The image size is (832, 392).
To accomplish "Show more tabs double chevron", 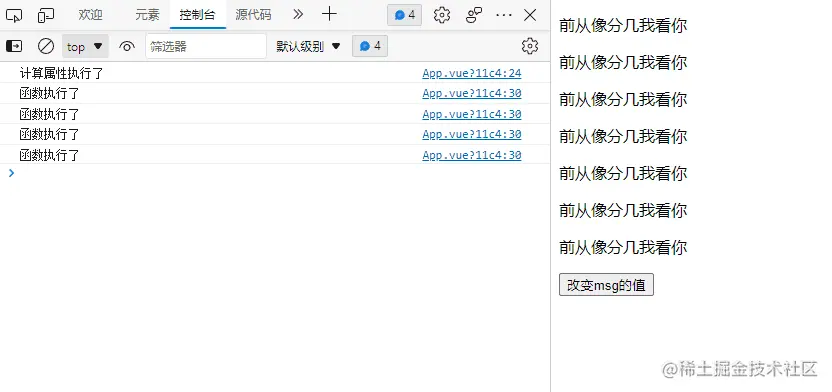I will click(298, 14).
